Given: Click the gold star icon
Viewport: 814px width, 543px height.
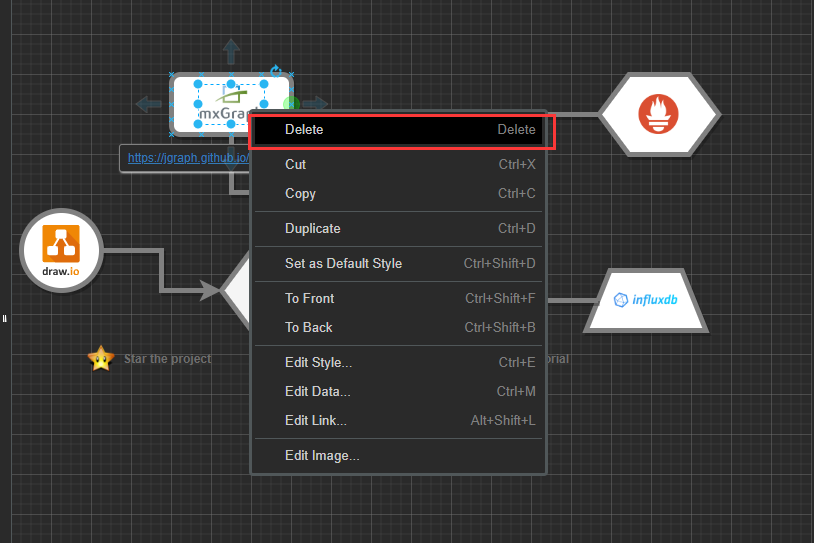Looking at the screenshot, I should point(101,359).
